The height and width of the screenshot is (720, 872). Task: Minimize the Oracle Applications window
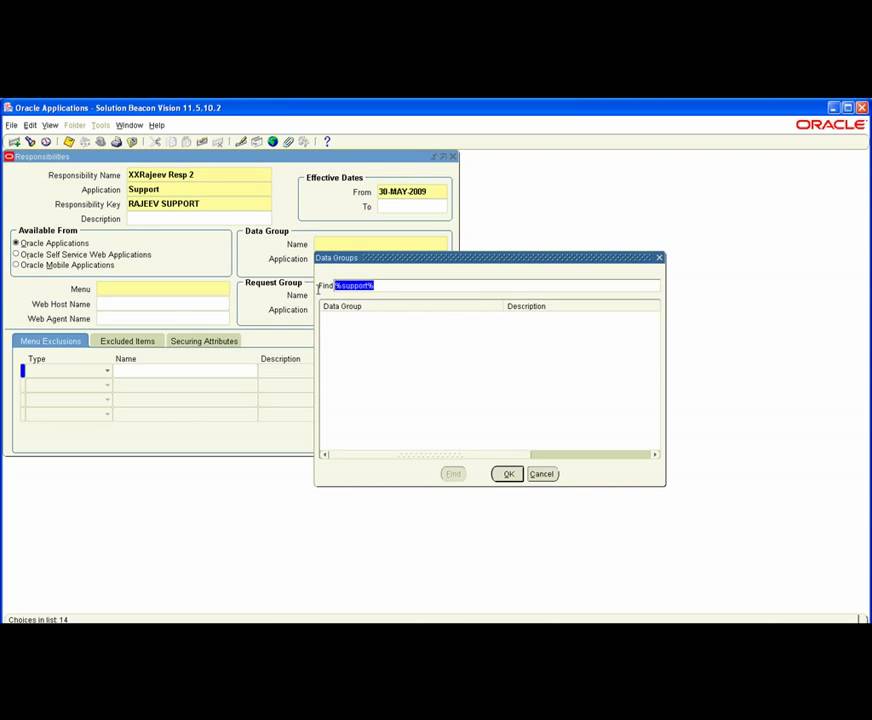[x=833, y=108]
